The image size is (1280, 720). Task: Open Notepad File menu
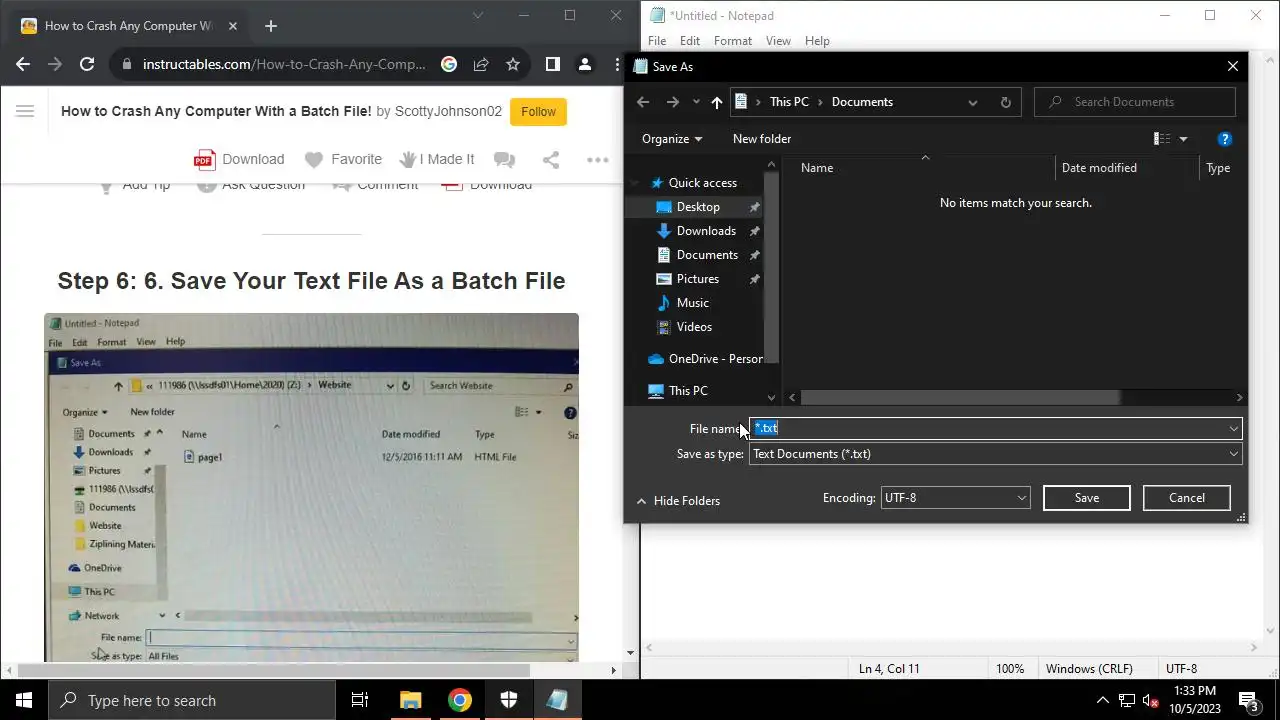coord(657,41)
